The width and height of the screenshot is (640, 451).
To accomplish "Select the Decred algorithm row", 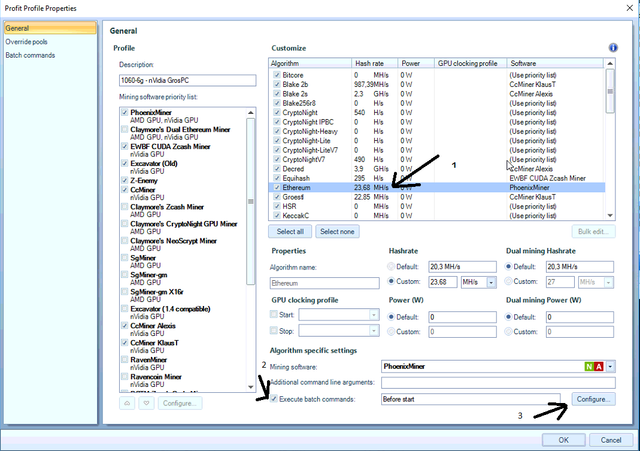I will tap(437, 169).
